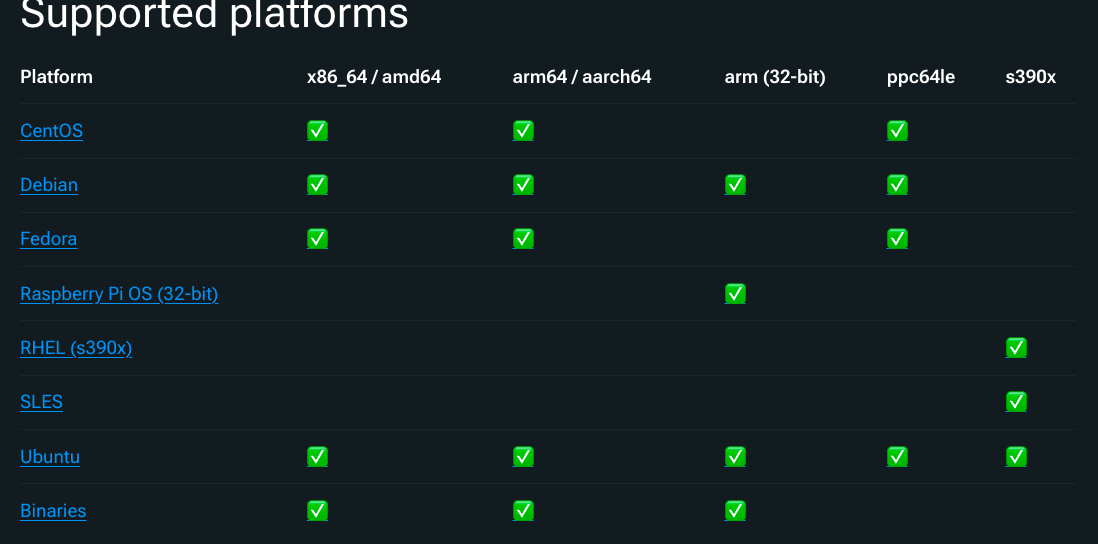Click Ubuntu arm (32-bit) check mark
Screen dimensions: 1098x544
point(735,456)
